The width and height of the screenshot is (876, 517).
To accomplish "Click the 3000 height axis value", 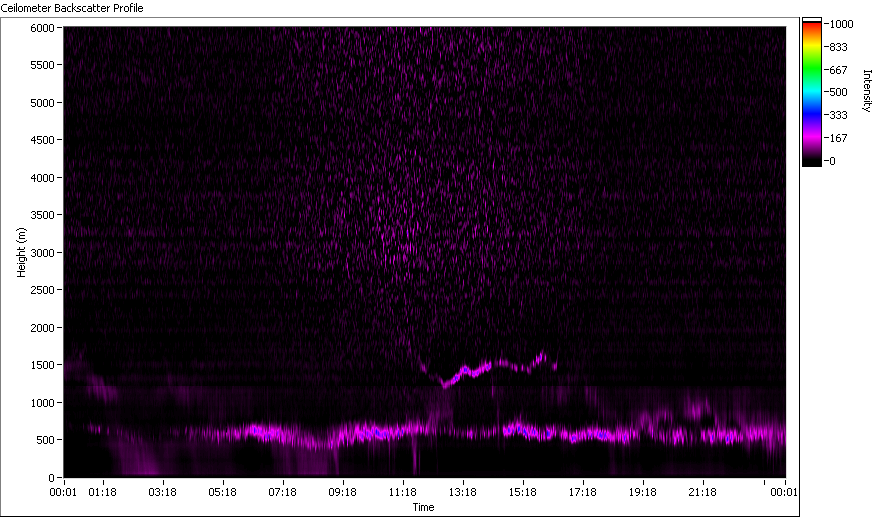I will coord(42,253).
